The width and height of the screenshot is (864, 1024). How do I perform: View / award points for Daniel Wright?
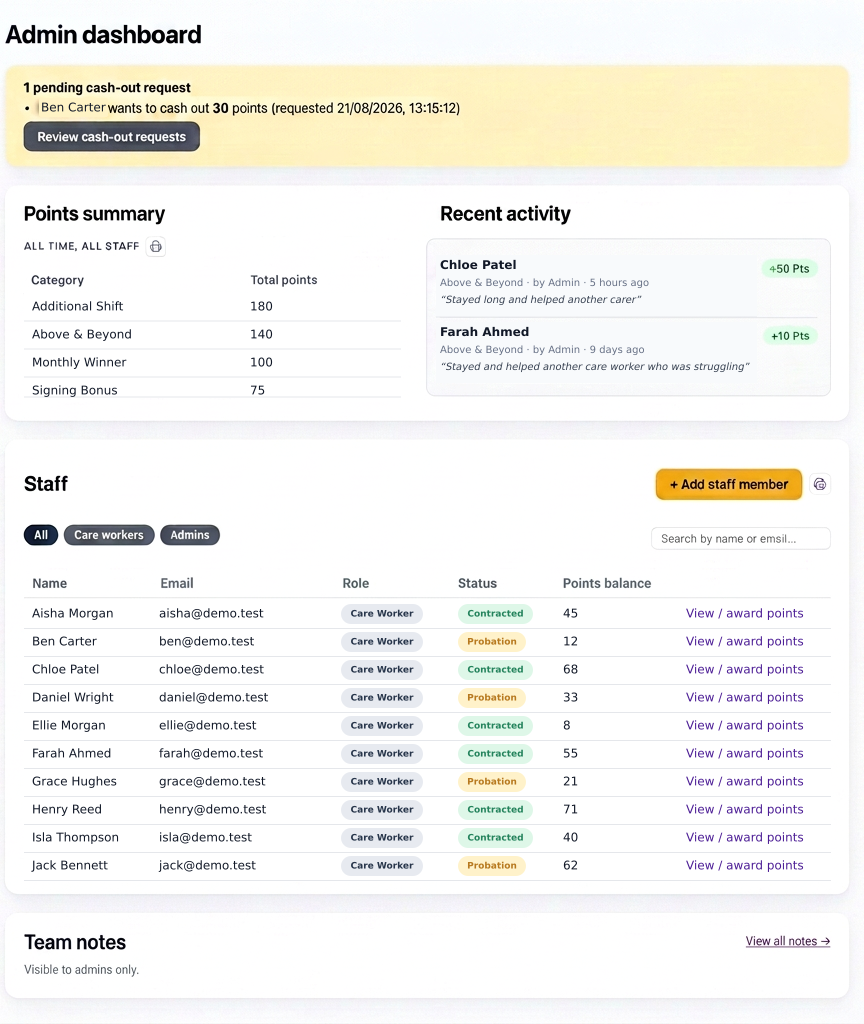click(744, 697)
